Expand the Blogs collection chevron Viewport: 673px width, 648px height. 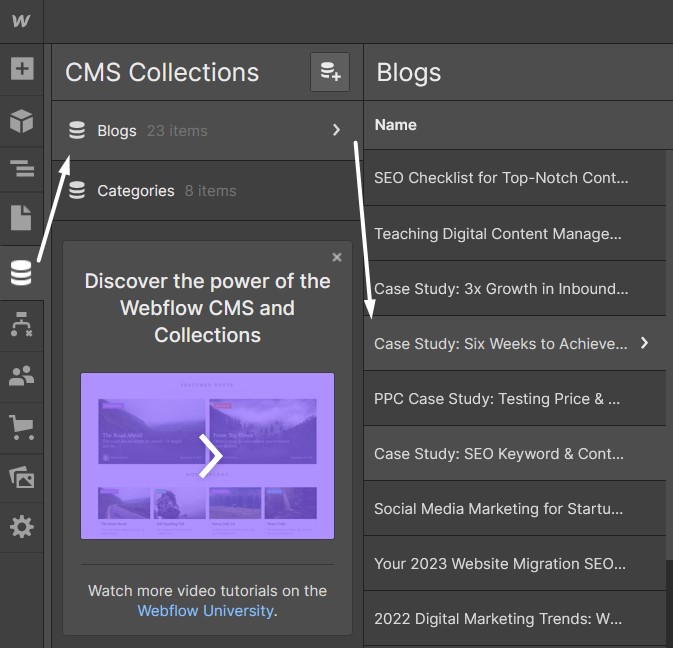click(x=336, y=130)
